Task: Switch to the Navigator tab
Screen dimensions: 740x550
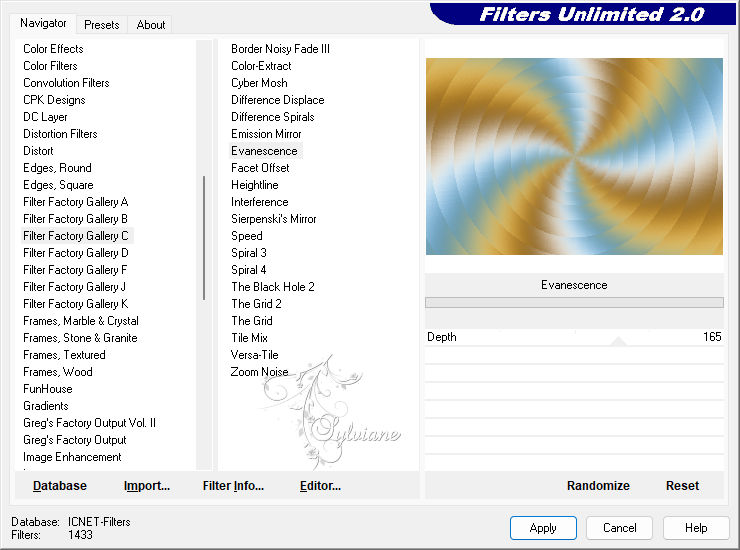Action: pos(43,23)
